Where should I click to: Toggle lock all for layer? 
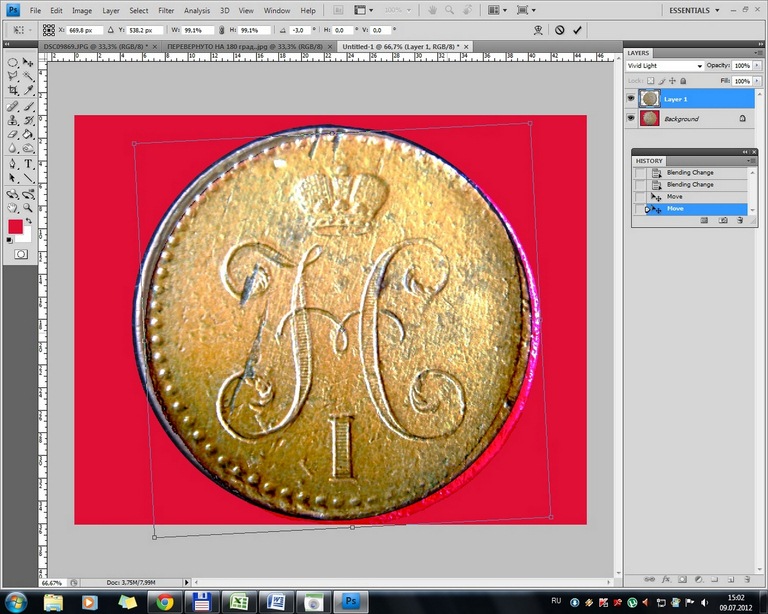point(683,81)
